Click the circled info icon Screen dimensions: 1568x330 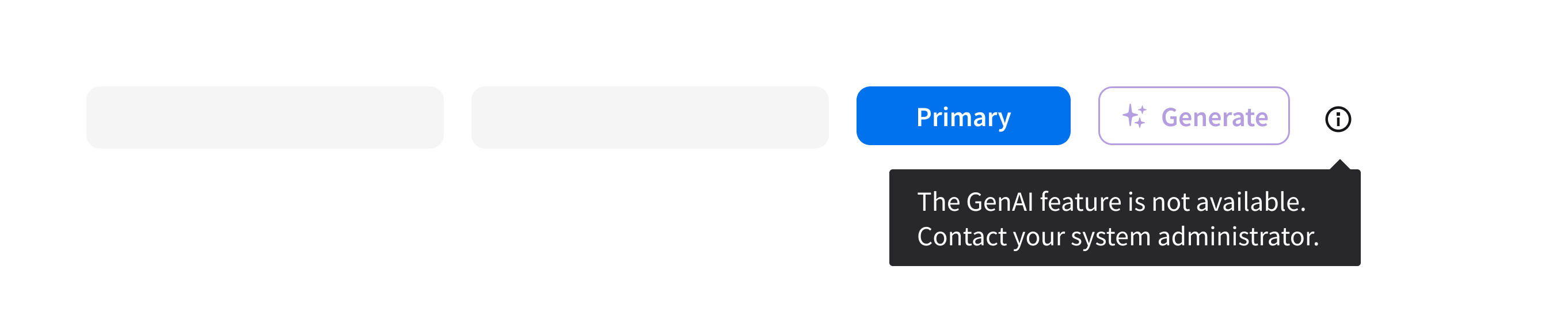[x=1337, y=119]
